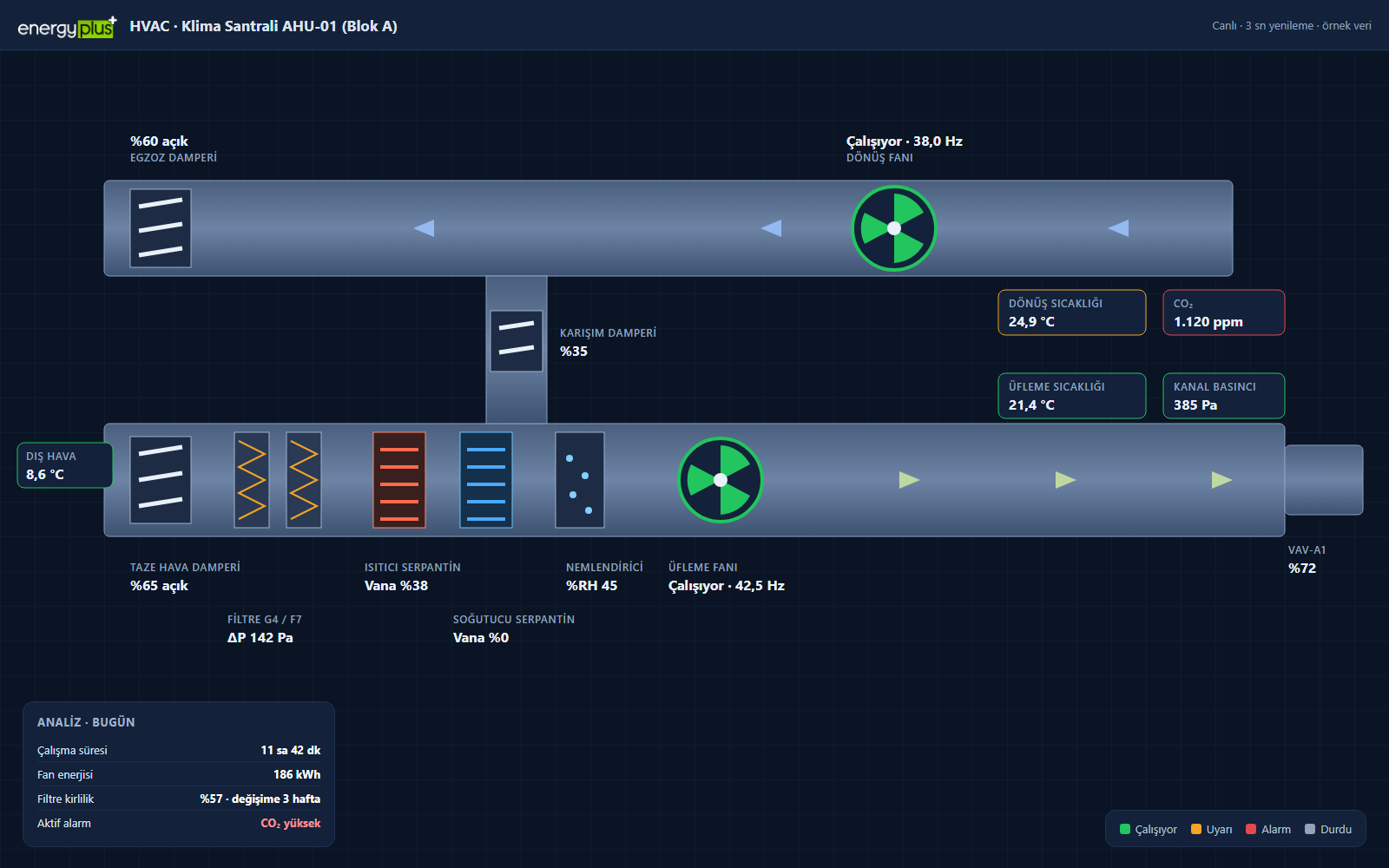Click the energyplus logo
Image resolution: width=1389 pixels, height=868 pixels.
(x=67, y=27)
